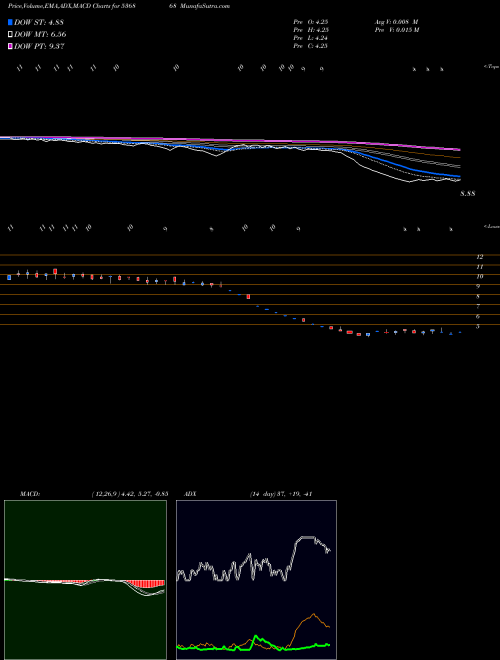Click the ADX panel label
This screenshot has height=660, width=500.
[190, 494]
